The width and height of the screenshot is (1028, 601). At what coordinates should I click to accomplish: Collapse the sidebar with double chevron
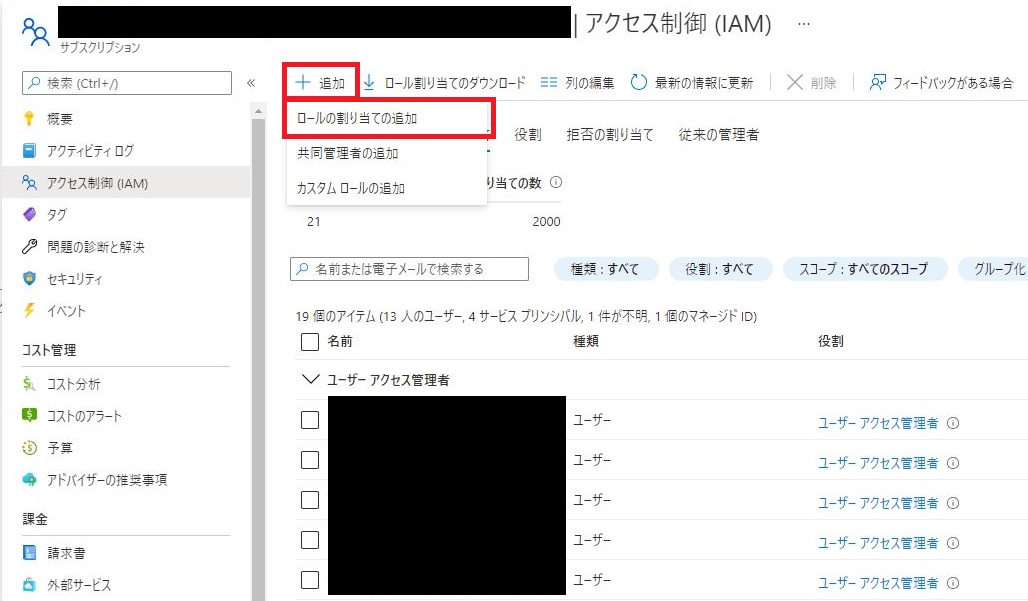click(250, 83)
